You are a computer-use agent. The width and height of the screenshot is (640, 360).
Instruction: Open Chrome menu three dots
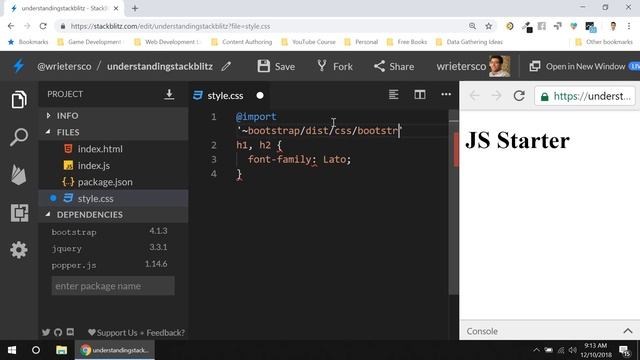tap(629, 26)
